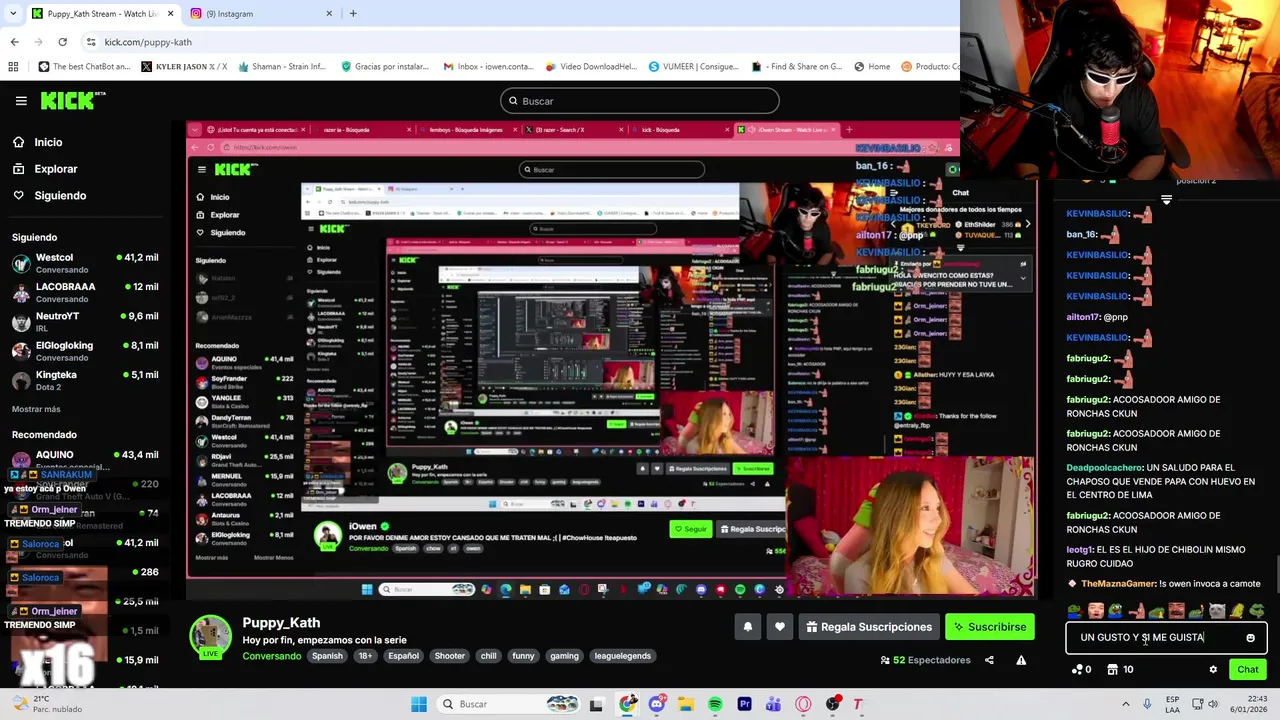Show hidden system tray icons
Viewport: 1280px width, 720px height.
1126,704
